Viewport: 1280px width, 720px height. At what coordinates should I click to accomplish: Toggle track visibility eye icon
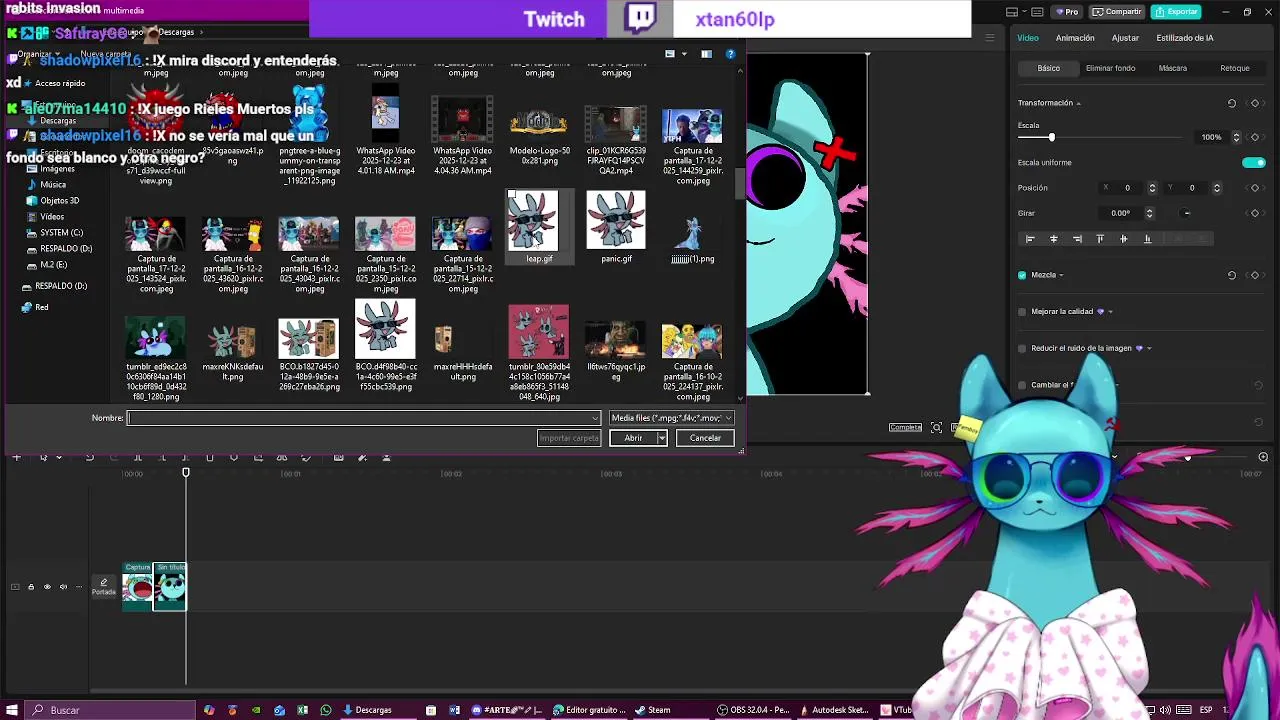tap(47, 587)
